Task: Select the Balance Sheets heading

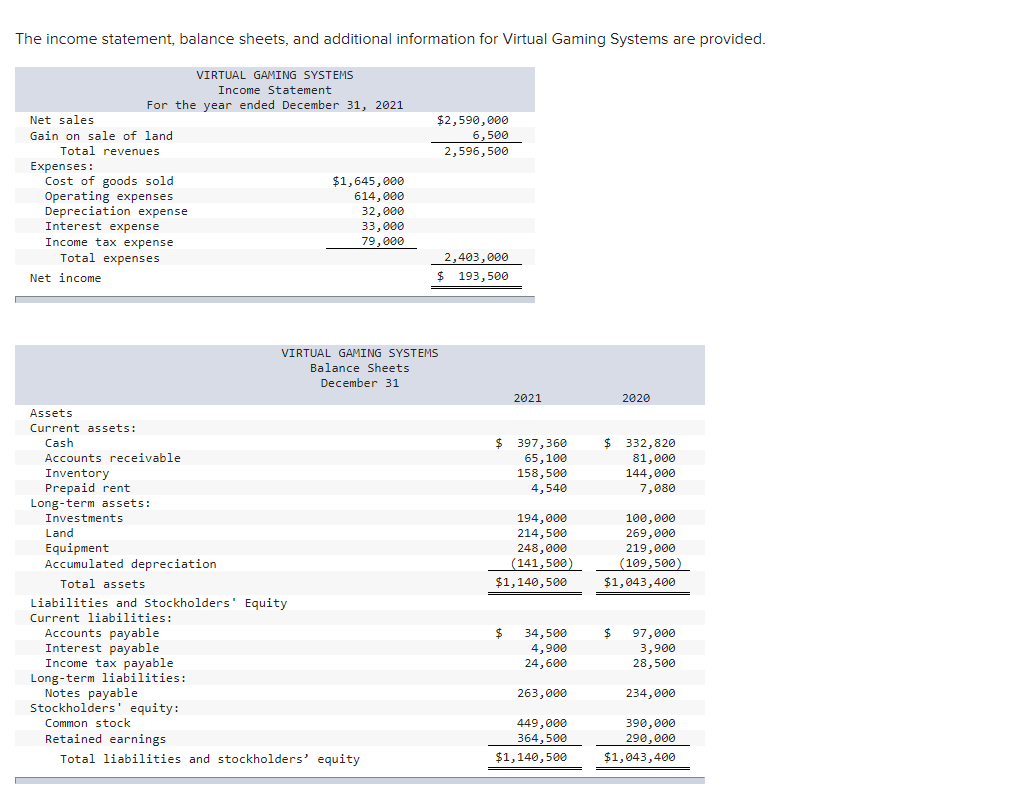Action: click(x=359, y=367)
